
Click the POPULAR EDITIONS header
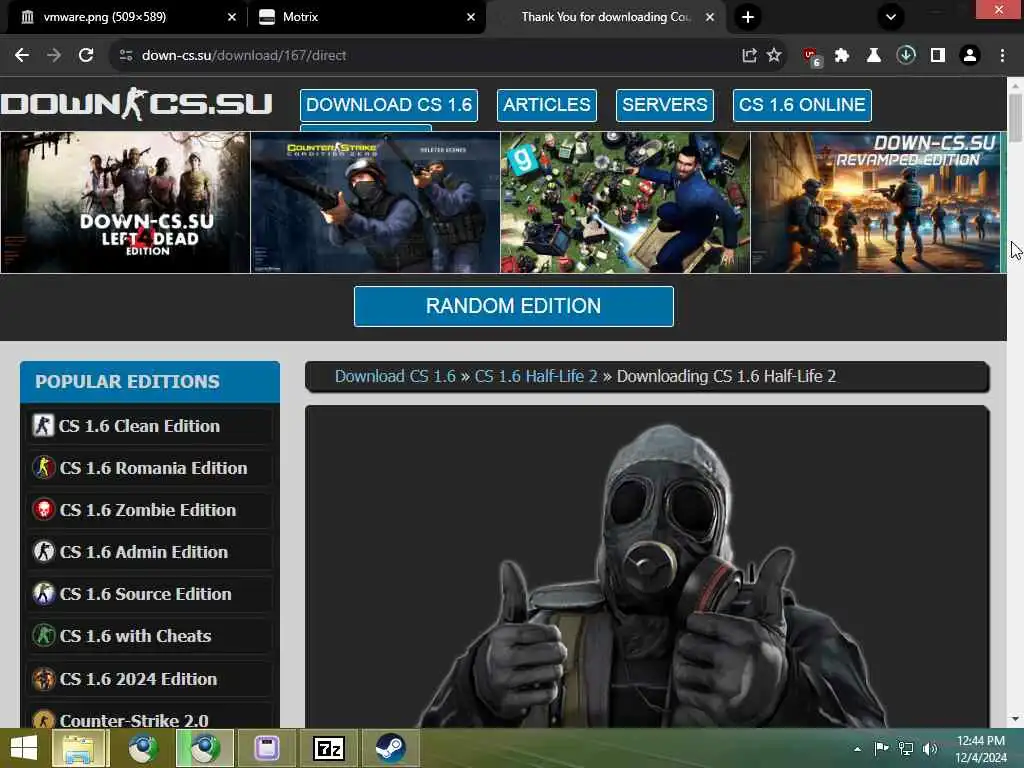click(150, 381)
